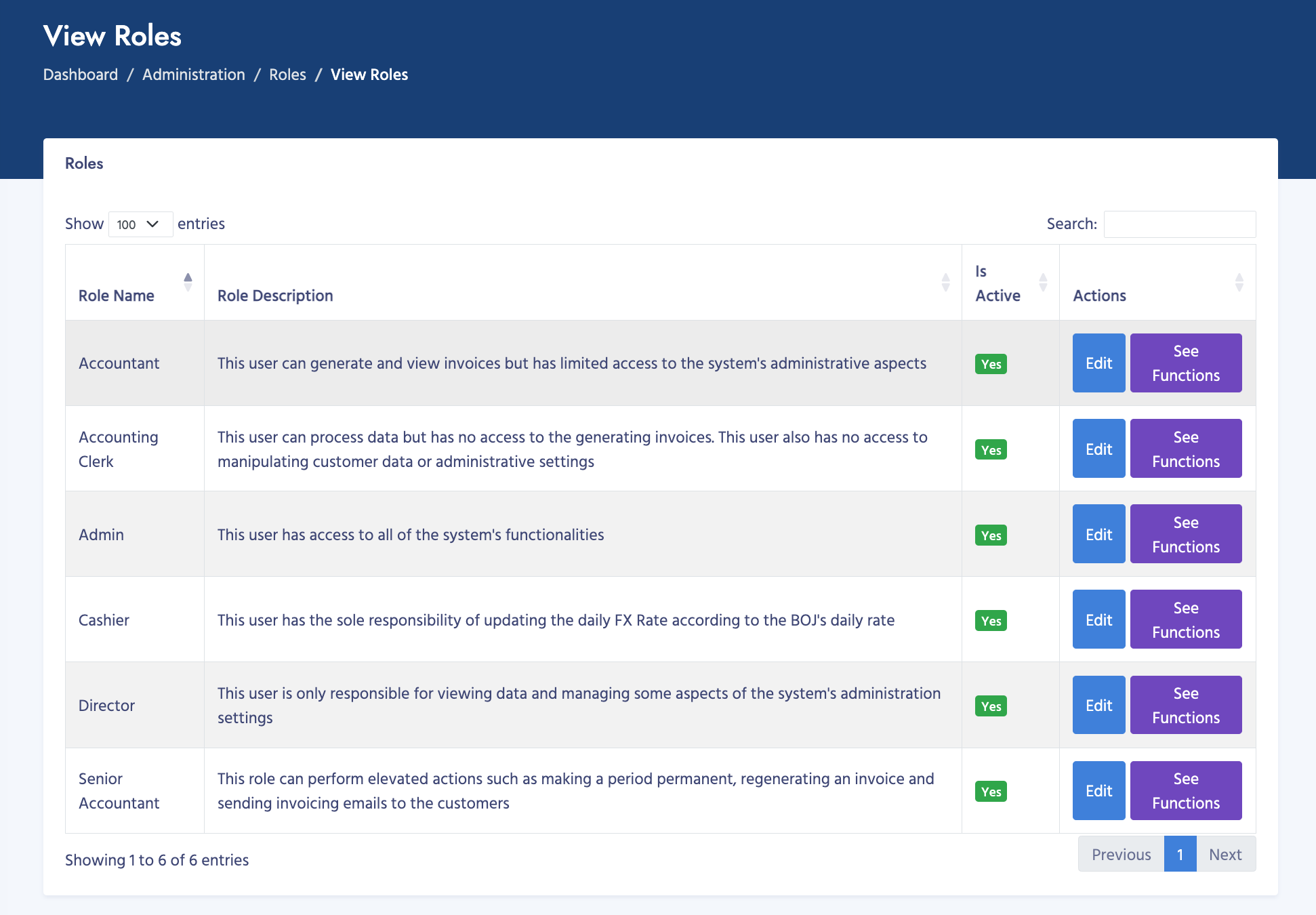Select page 1 in pagination
Image resolution: width=1316 pixels, height=915 pixels.
[1180, 854]
